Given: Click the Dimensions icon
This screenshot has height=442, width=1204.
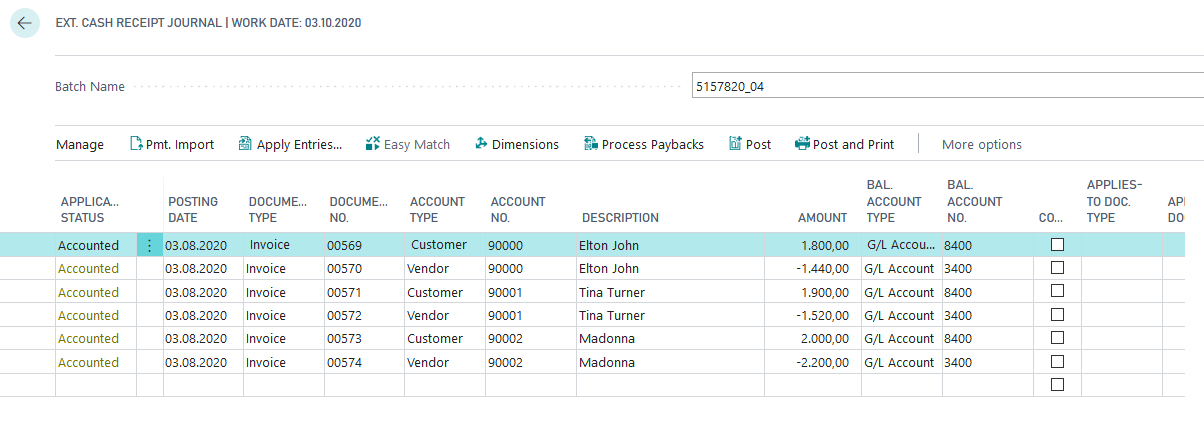Looking at the screenshot, I should point(481,144).
